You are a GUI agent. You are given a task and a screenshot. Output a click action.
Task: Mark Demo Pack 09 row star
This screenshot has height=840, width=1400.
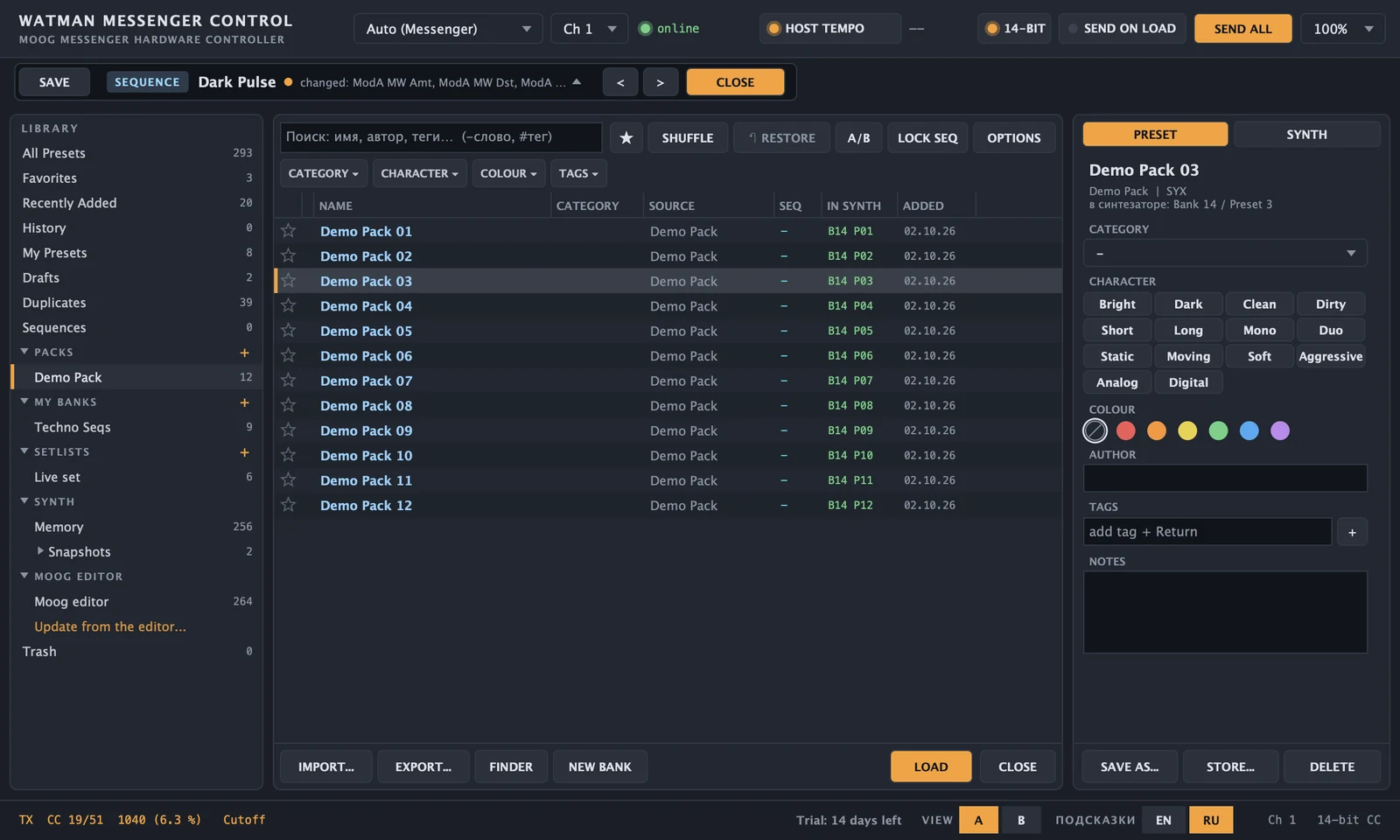click(289, 430)
